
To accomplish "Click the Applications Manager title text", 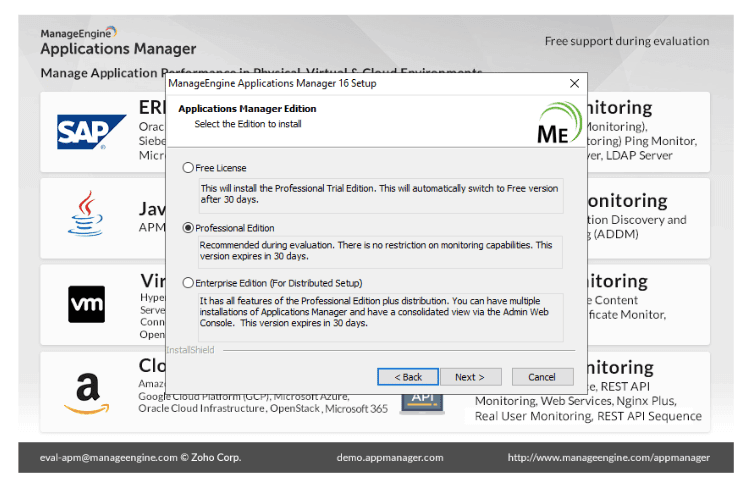I will pyautogui.click(x=118, y=49).
